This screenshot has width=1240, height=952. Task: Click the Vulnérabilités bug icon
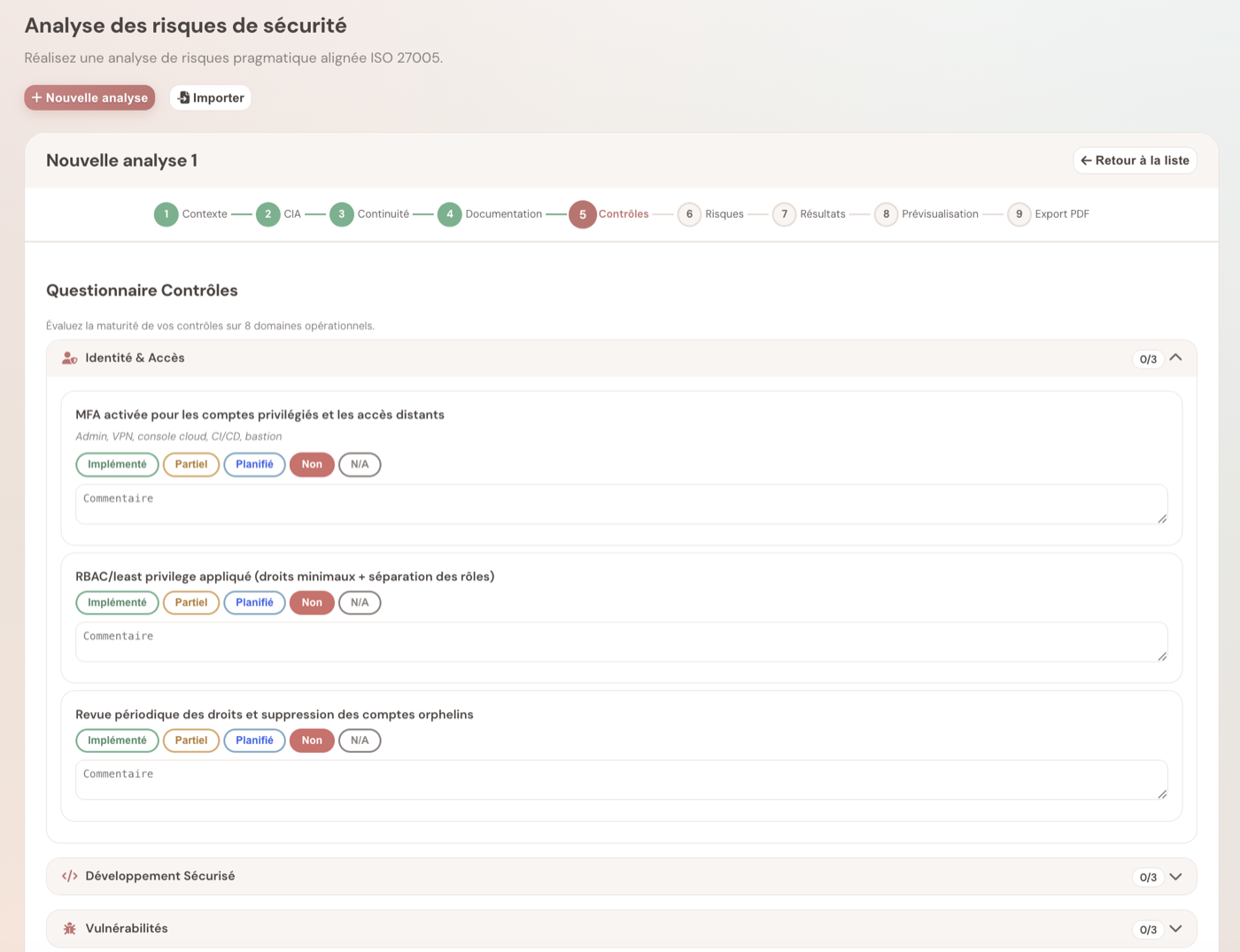(69, 928)
